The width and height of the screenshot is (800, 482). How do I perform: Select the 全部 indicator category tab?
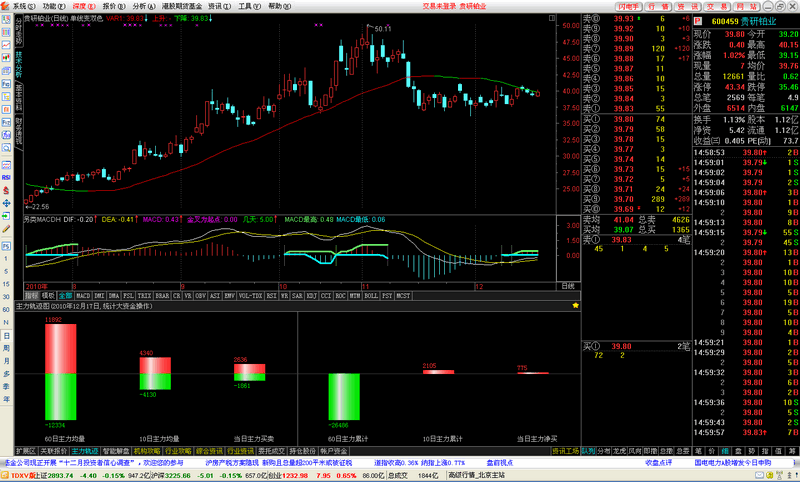[65, 296]
